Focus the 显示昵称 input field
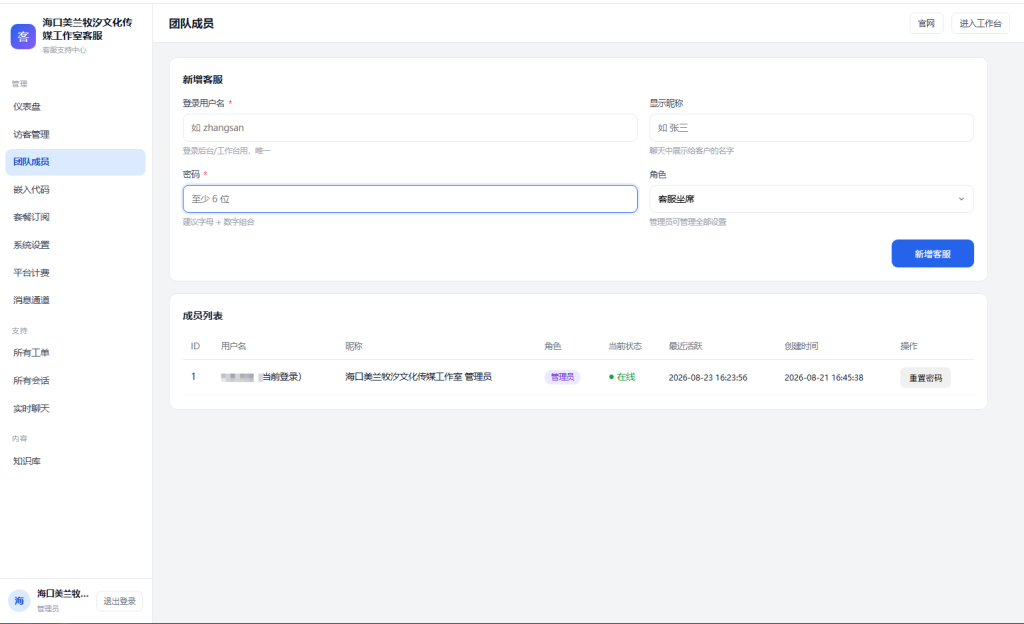 pyautogui.click(x=811, y=128)
